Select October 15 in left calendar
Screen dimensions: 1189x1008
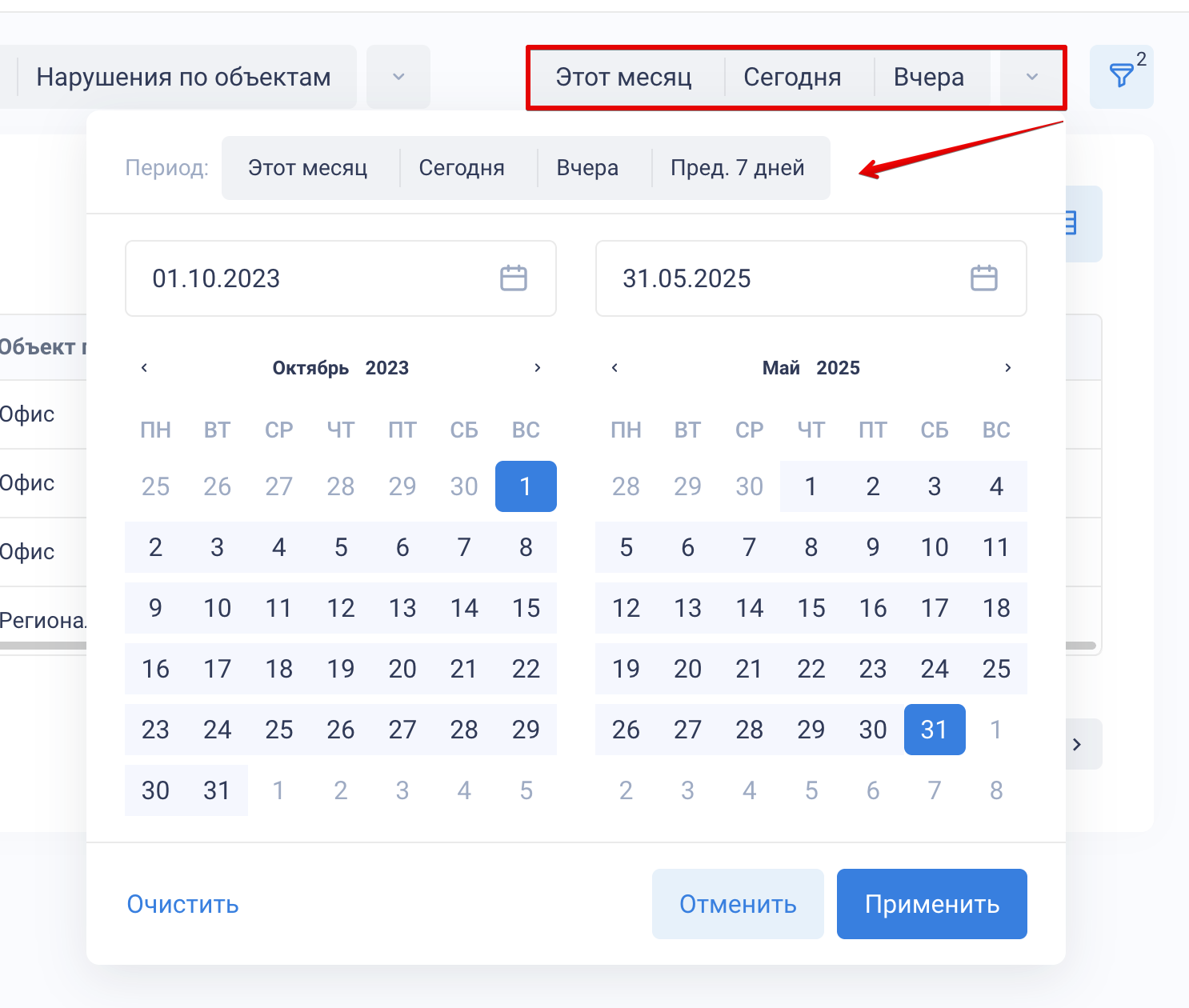click(526, 608)
